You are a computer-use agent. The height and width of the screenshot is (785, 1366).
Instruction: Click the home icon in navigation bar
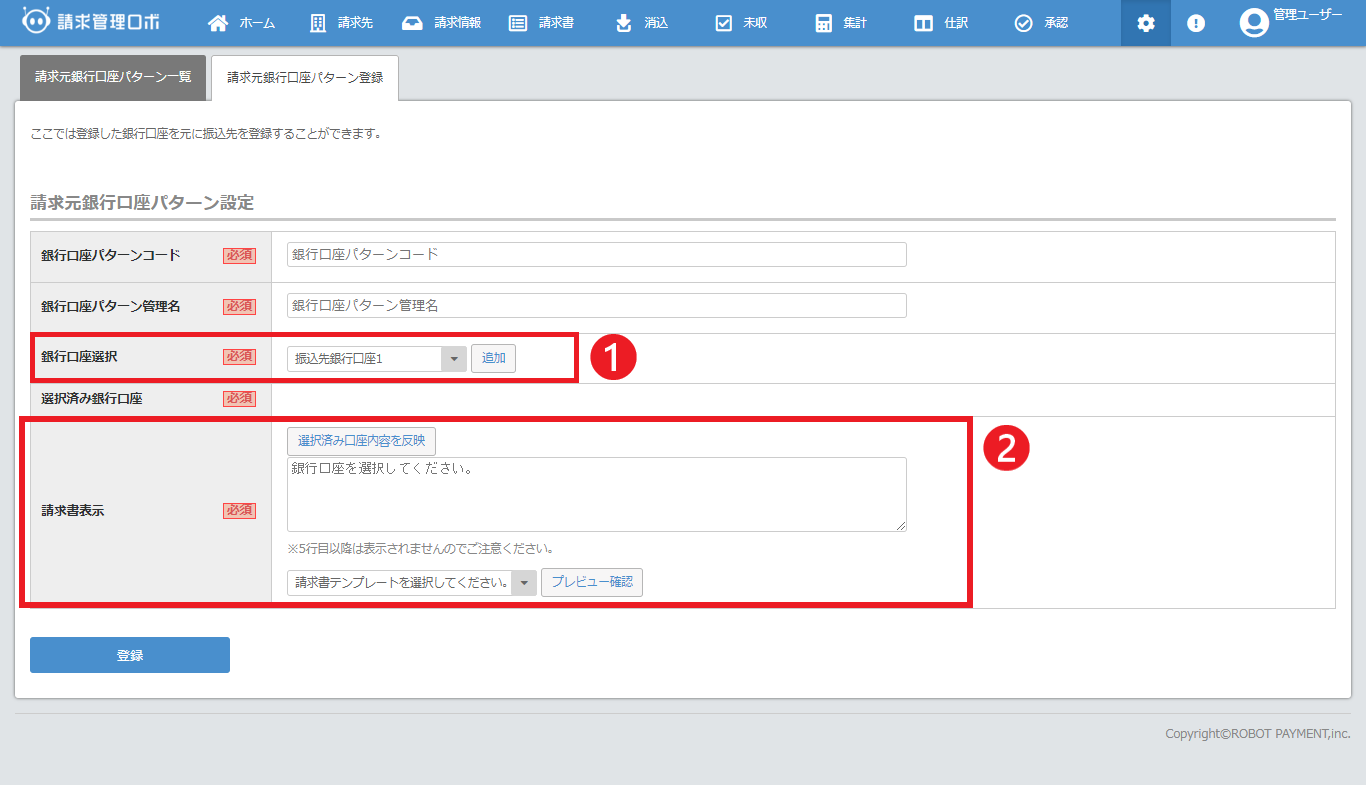[x=217, y=23]
